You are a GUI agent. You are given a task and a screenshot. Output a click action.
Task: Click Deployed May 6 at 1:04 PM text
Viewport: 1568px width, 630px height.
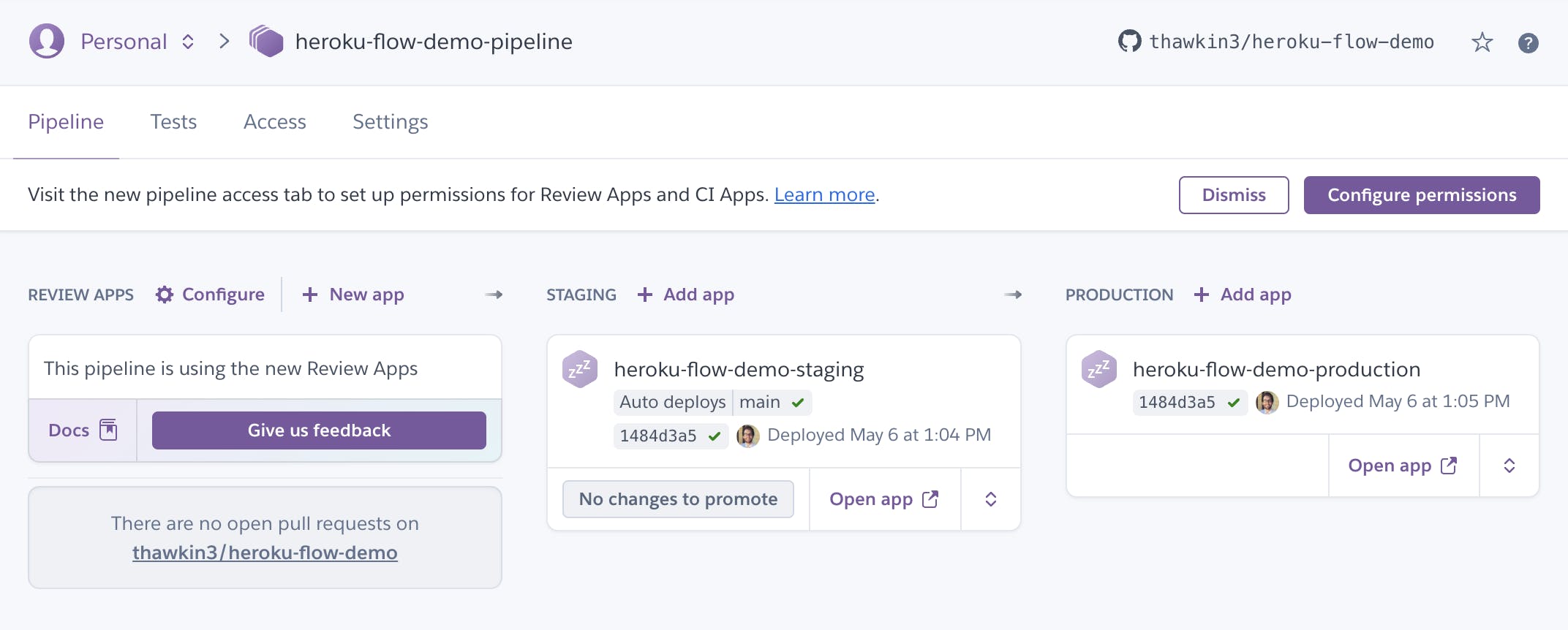click(879, 435)
